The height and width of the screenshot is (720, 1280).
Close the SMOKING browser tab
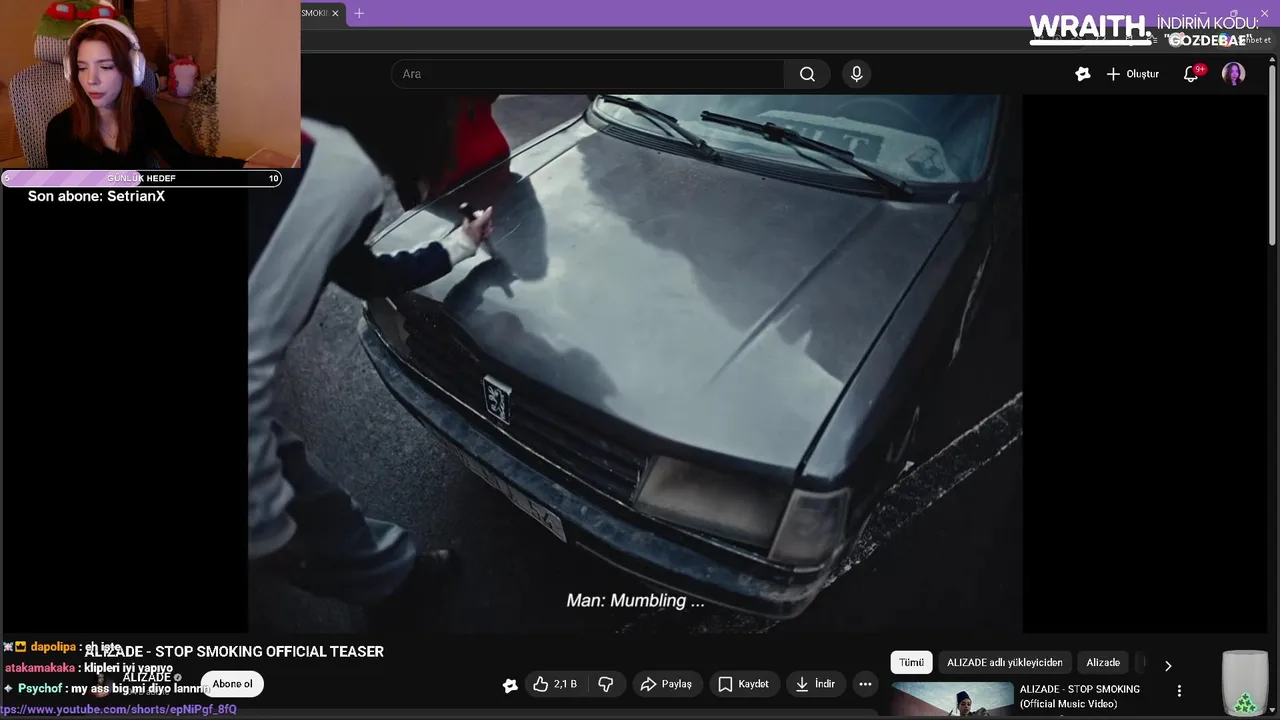tap(335, 13)
